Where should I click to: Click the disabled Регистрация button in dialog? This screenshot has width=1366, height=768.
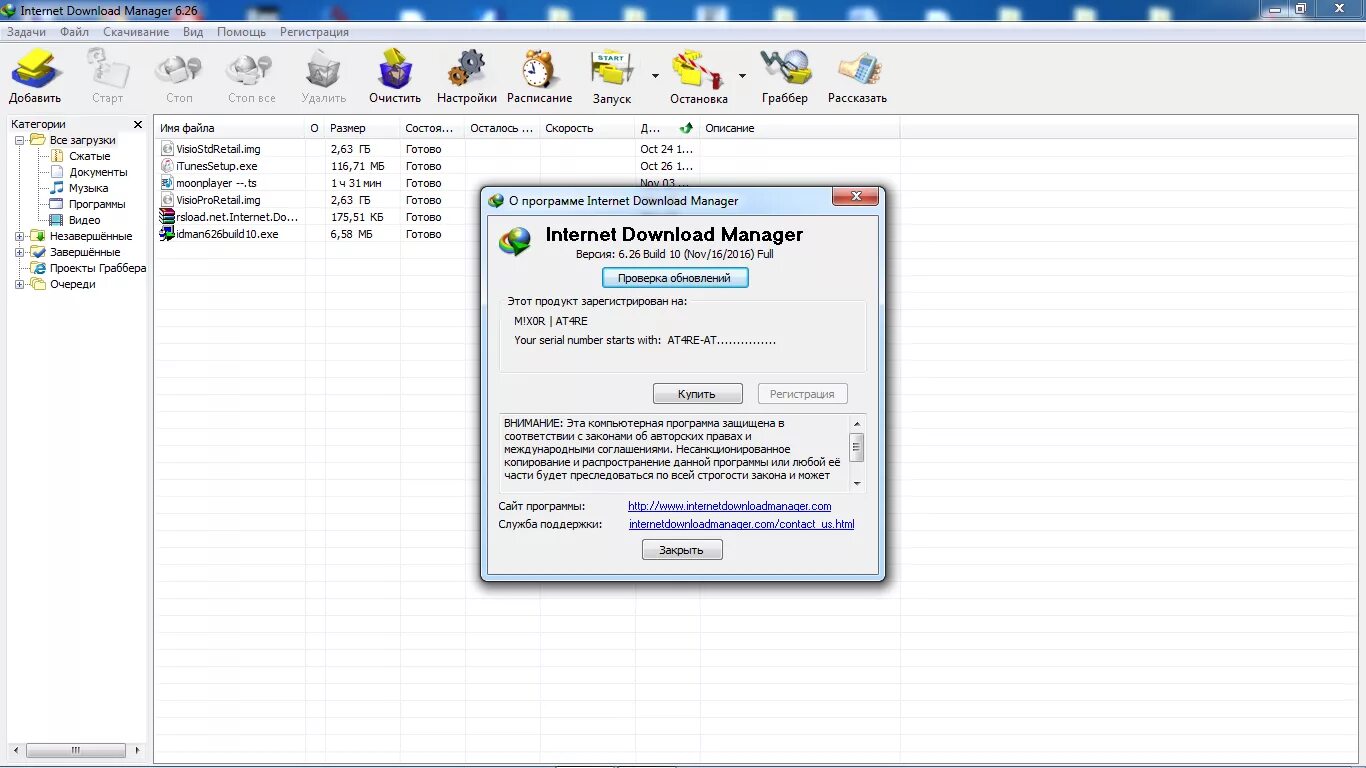[802, 394]
